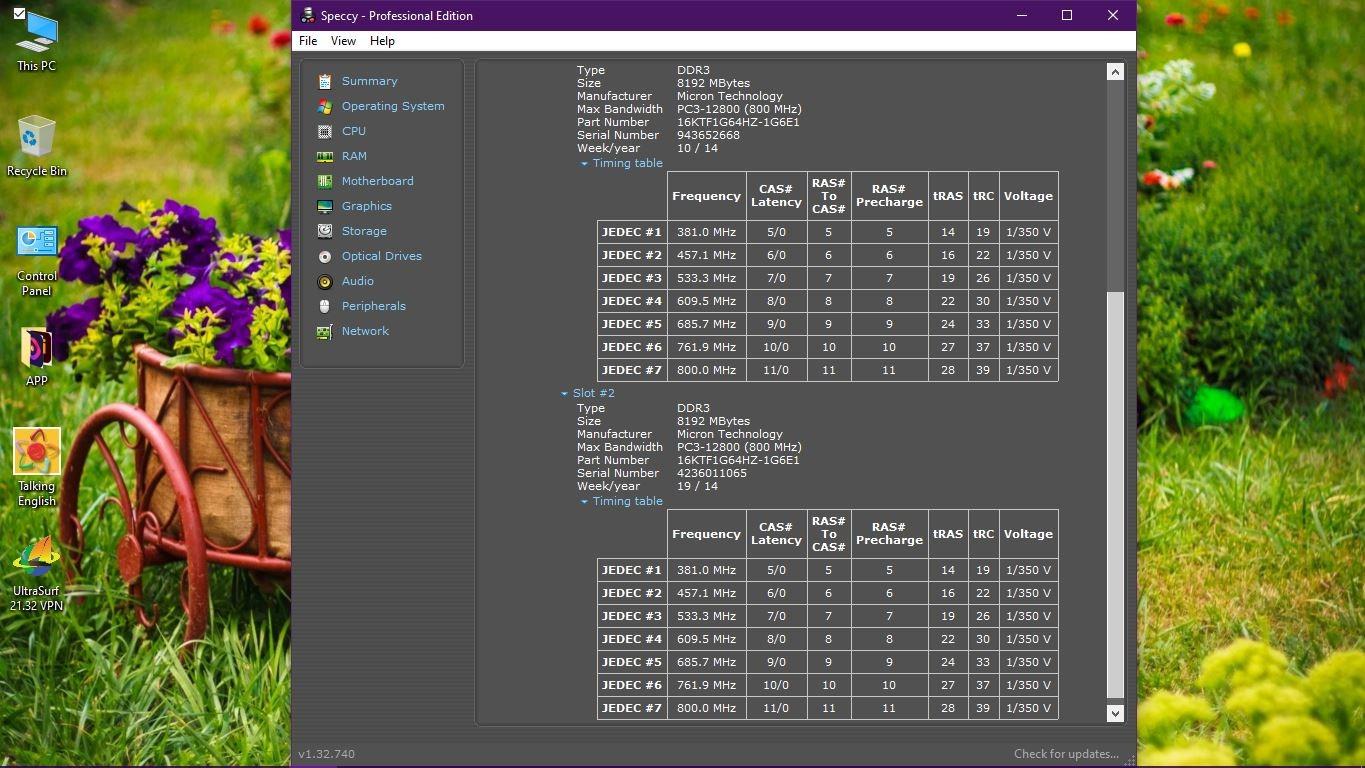Click the CPU chip icon
The height and width of the screenshot is (768, 1365).
coord(324,131)
